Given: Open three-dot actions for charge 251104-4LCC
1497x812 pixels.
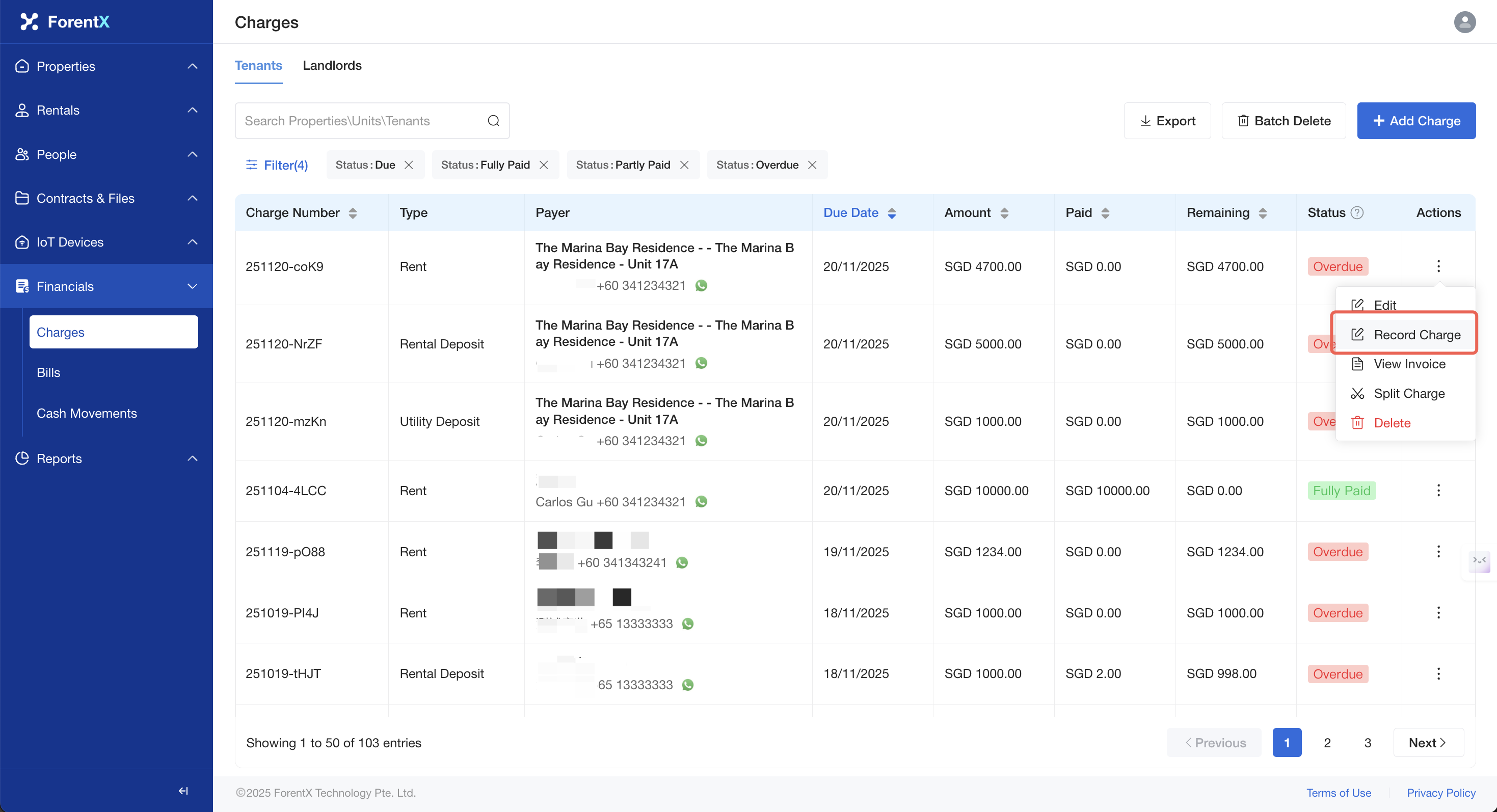Looking at the screenshot, I should point(1438,490).
